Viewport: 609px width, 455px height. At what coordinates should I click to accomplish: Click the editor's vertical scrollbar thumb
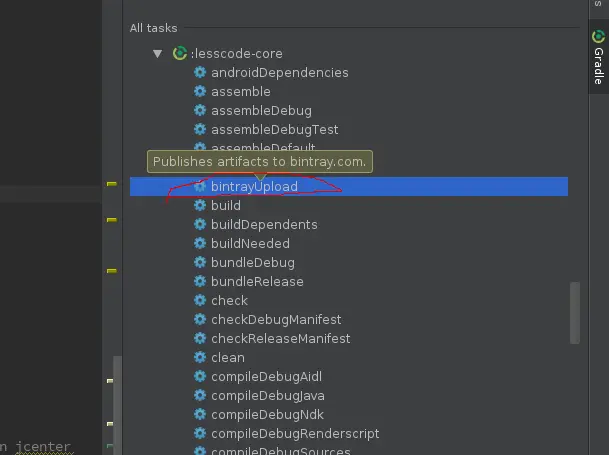coord(117,405)
